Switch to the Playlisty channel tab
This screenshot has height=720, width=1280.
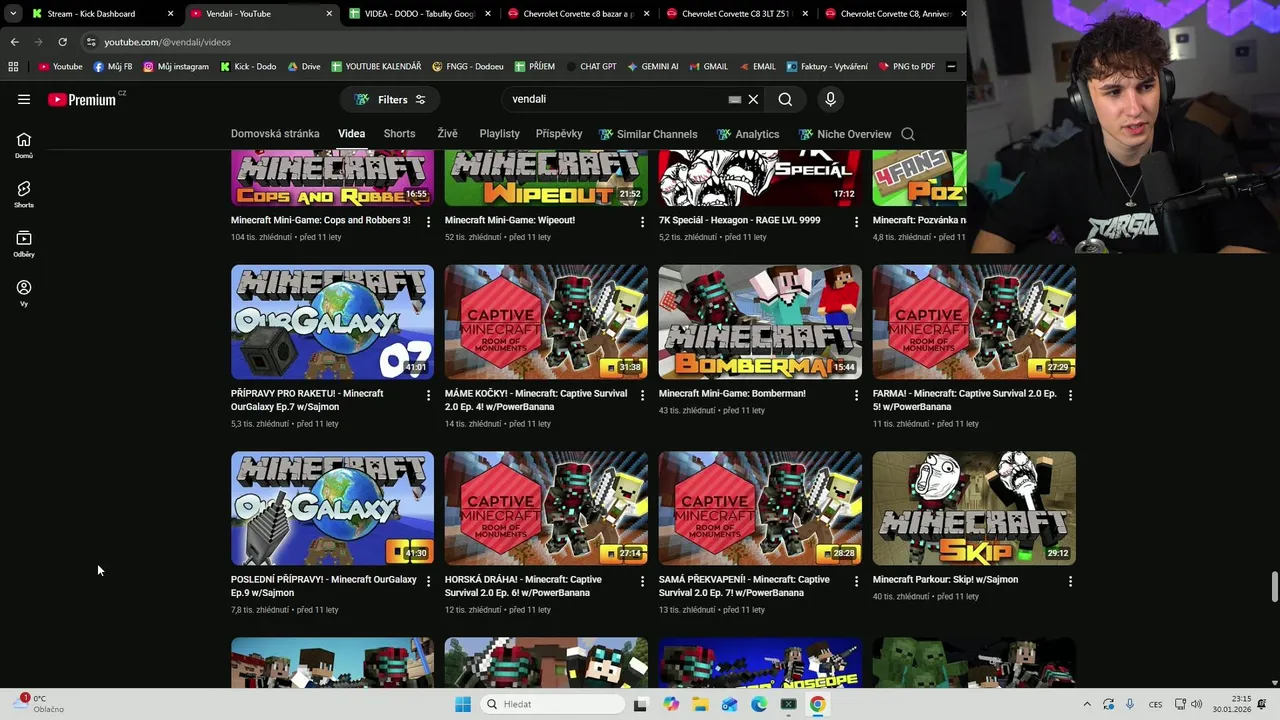point(499,134)
